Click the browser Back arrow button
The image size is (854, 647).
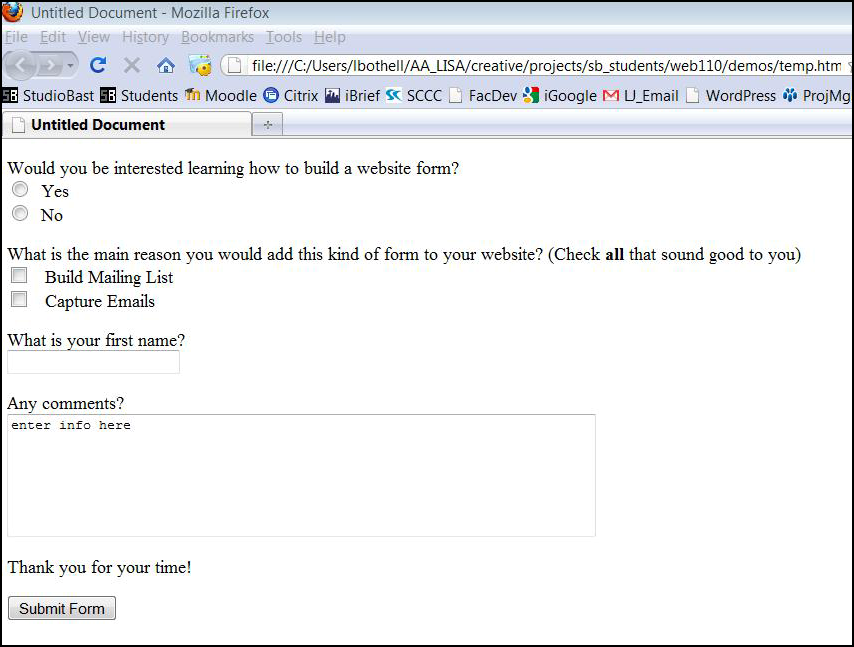pyautogui.click(x=22, y=65)
